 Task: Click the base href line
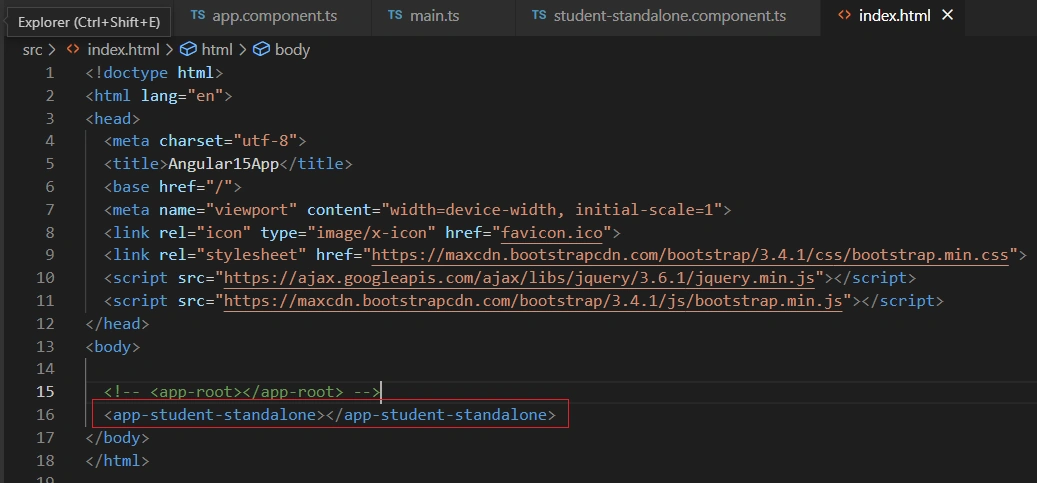[172, 187]
